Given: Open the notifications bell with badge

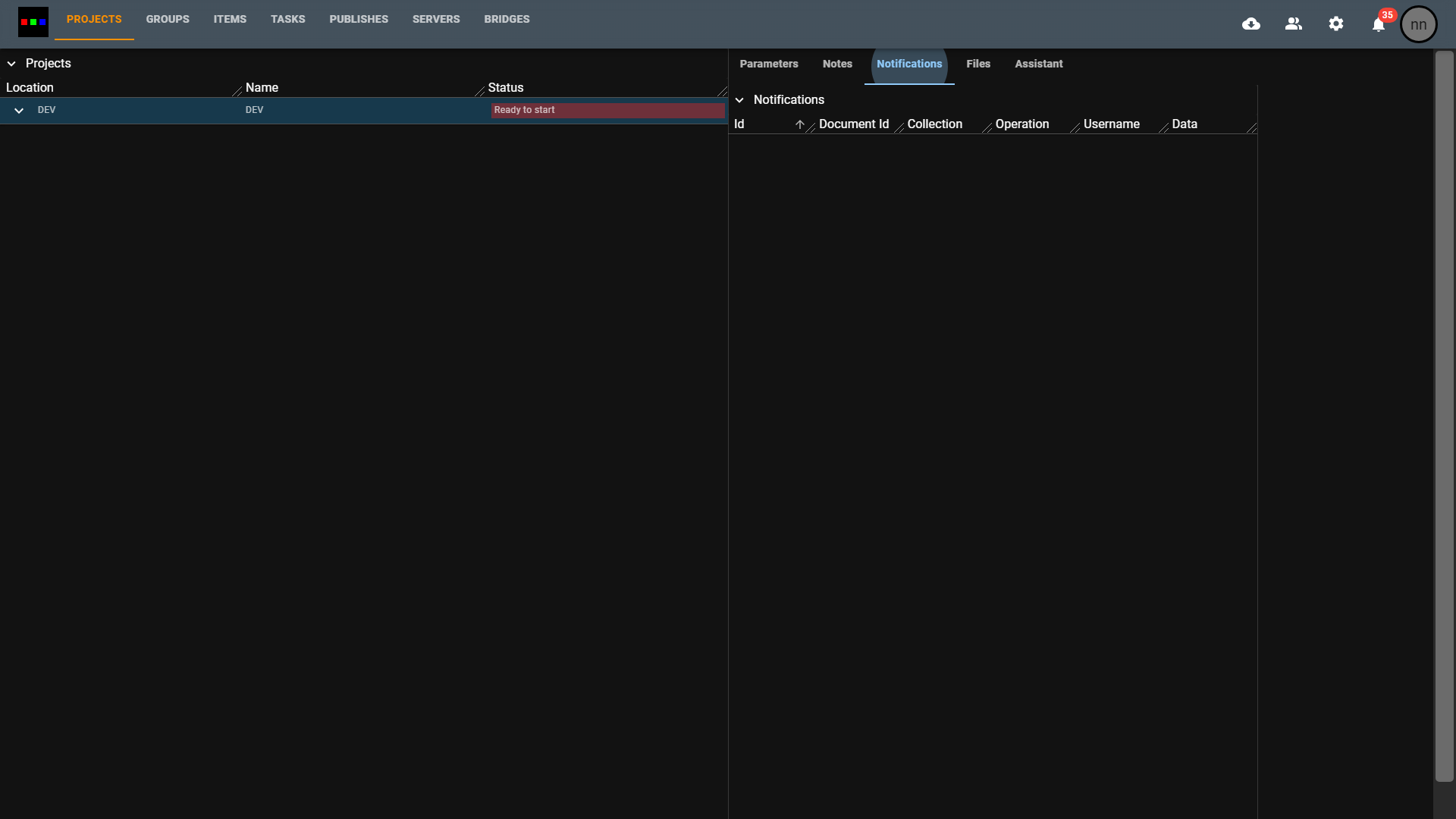Looking at the screenshot, I should (x=1379, y=24).
